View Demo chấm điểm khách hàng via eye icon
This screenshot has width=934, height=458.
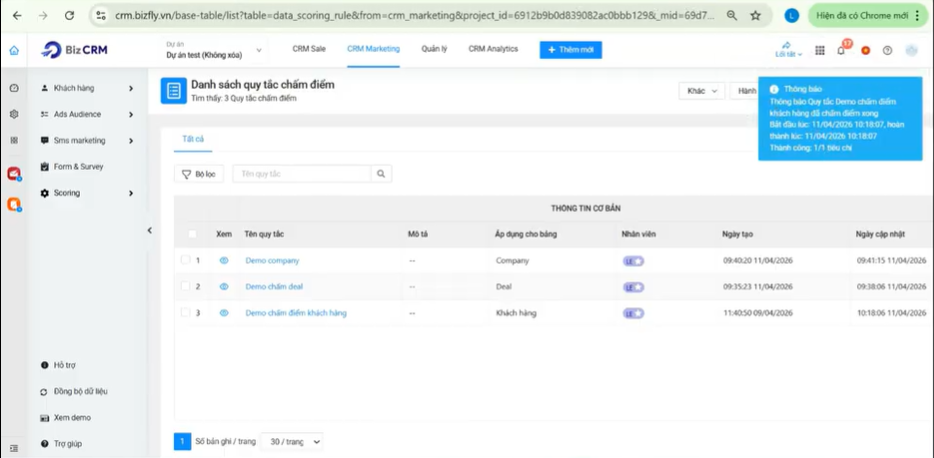tap(224, 313)
